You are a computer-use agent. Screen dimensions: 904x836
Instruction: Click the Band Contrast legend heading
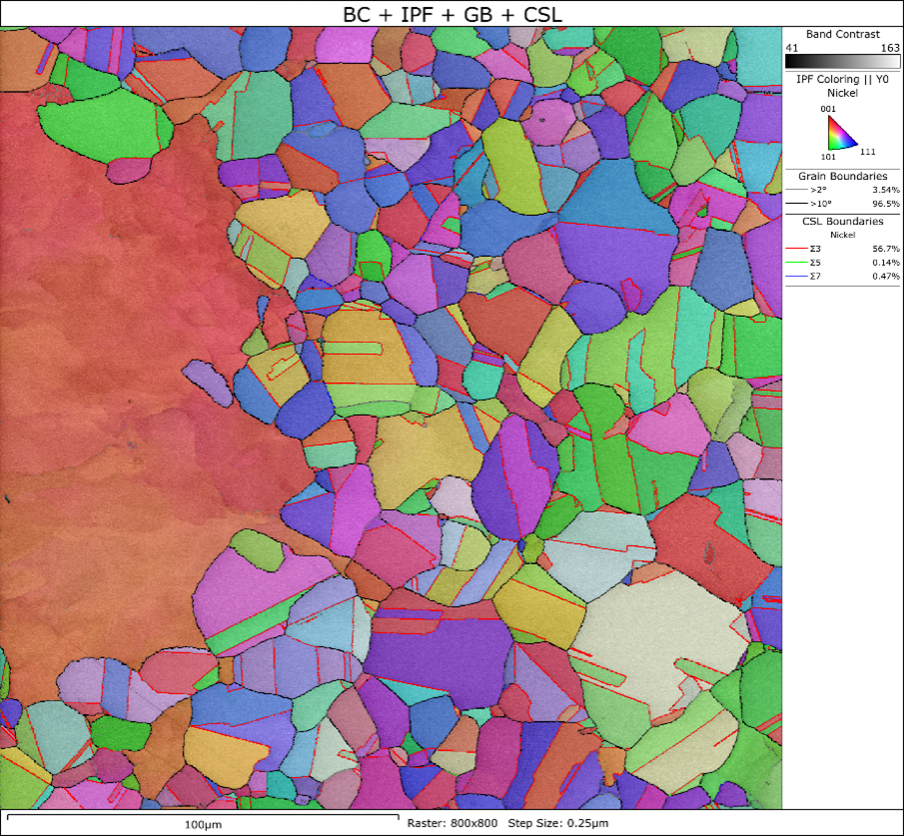[842, 34]
